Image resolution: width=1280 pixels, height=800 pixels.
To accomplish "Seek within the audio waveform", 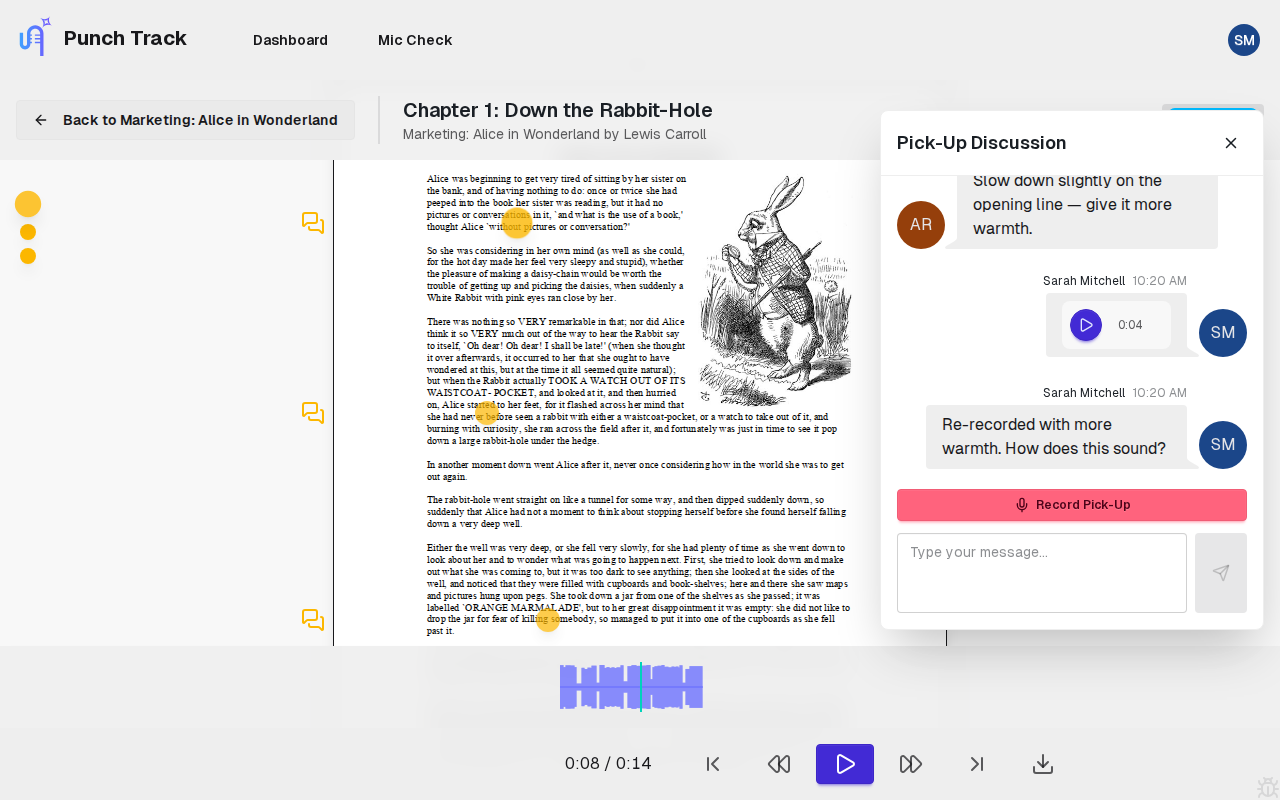I will click(x=631, y=687).
